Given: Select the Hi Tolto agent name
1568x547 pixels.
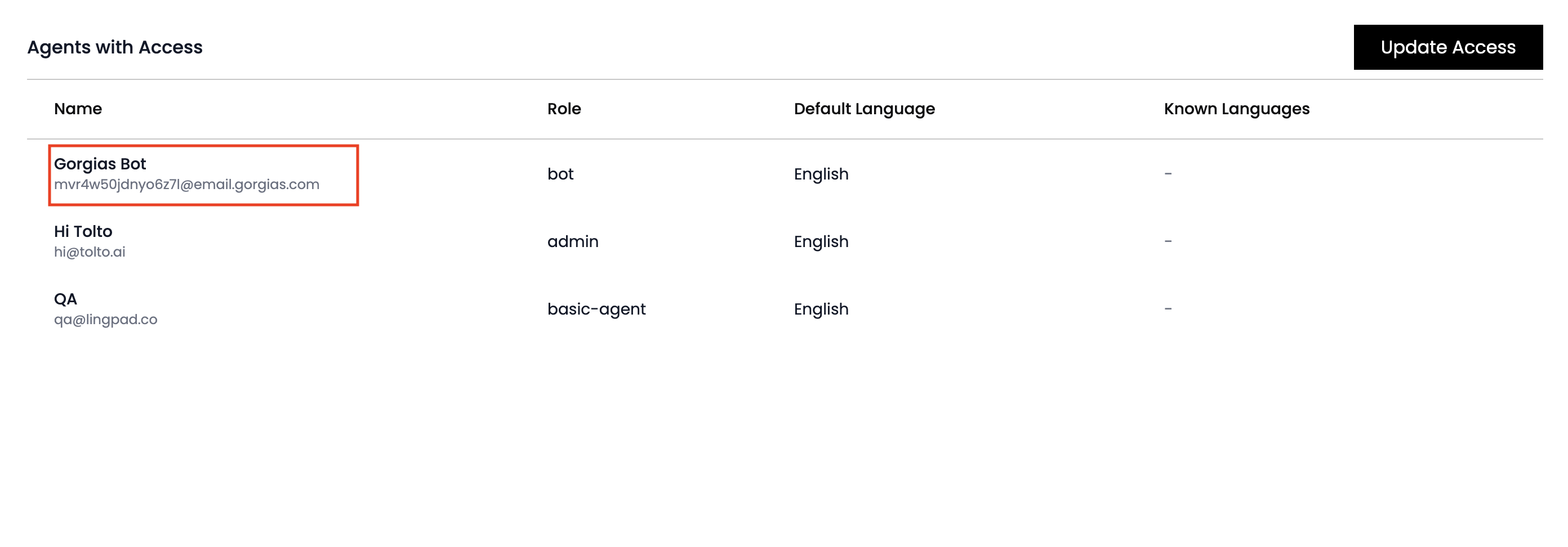Looking at the screenshot, I should coord(83,231).
